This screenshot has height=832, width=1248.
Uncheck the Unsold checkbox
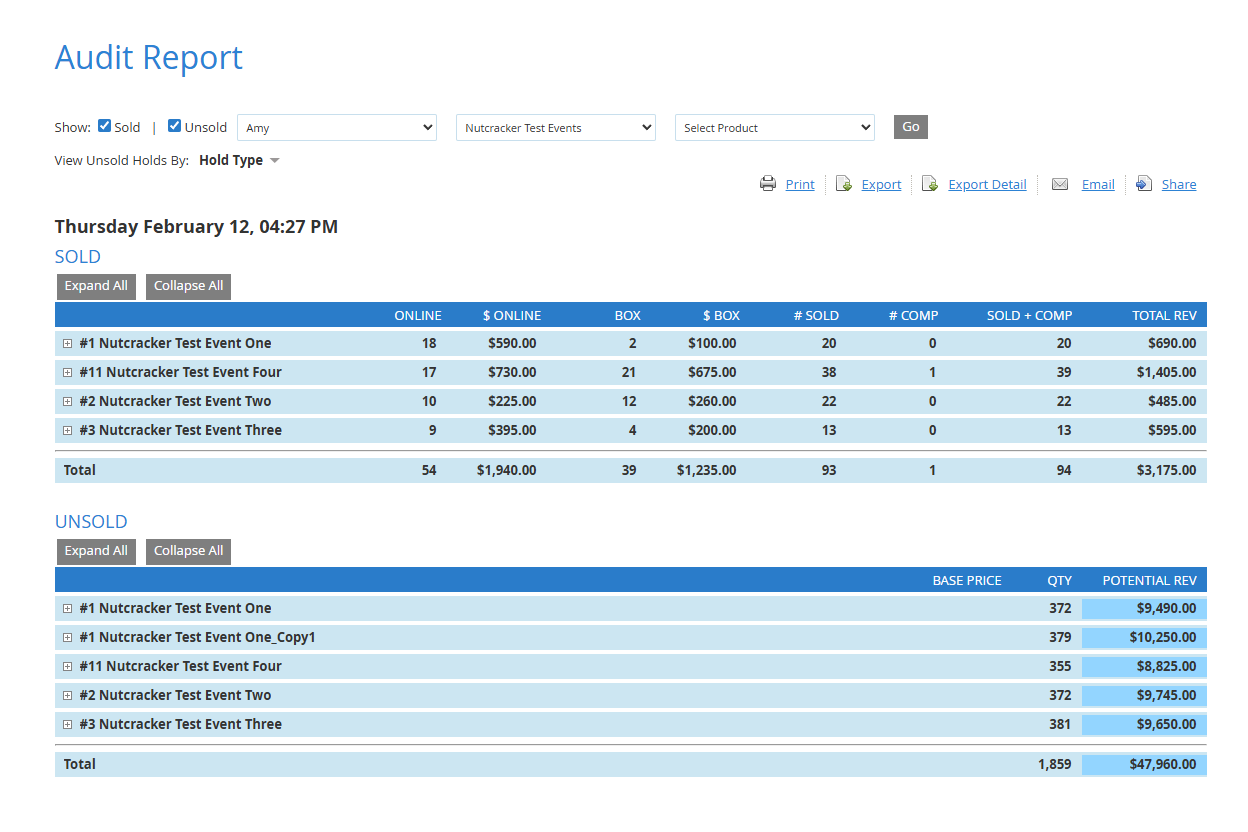(174, 126)
